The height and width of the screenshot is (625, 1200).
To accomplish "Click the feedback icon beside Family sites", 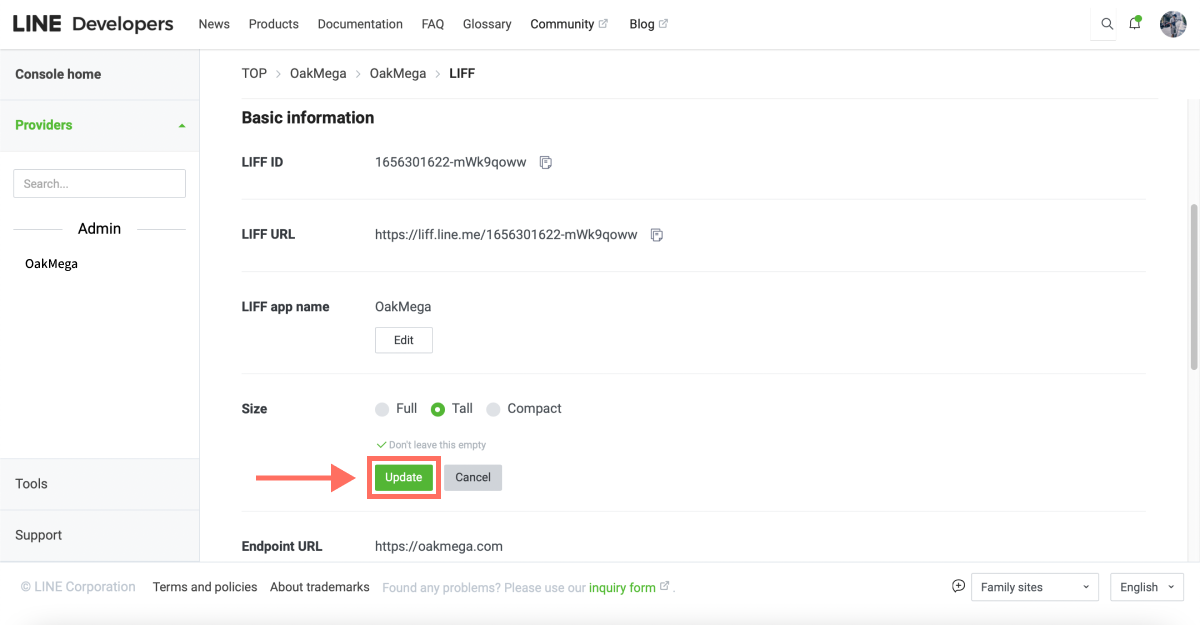I will 958,586.
